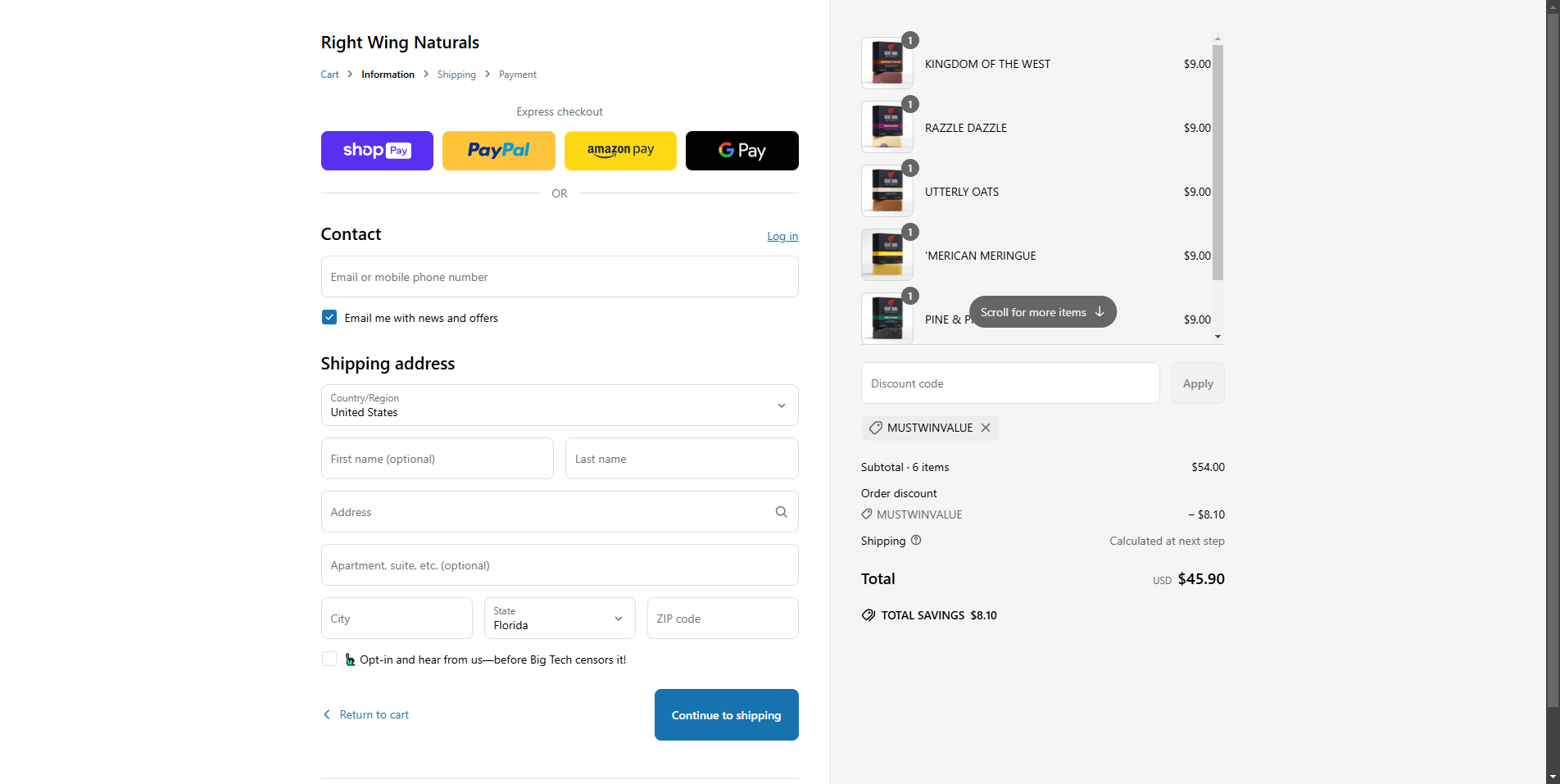Screen dimensions: 1560x784
Task: Focus the First name field
Action: tap(438, 459)
